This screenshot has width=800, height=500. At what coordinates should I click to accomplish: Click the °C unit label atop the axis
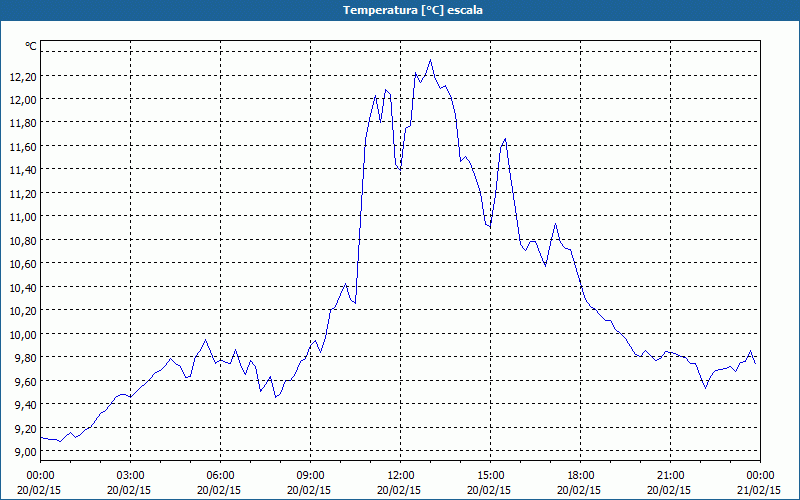31,46
